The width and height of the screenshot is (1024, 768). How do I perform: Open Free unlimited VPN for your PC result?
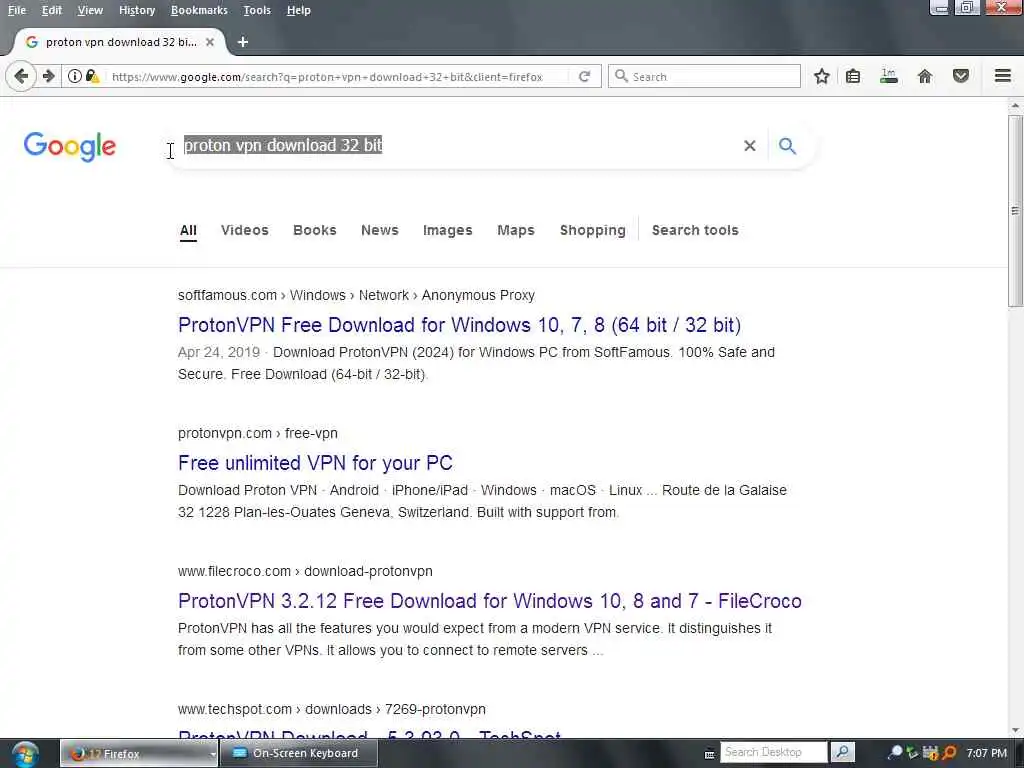click(315, 463)
